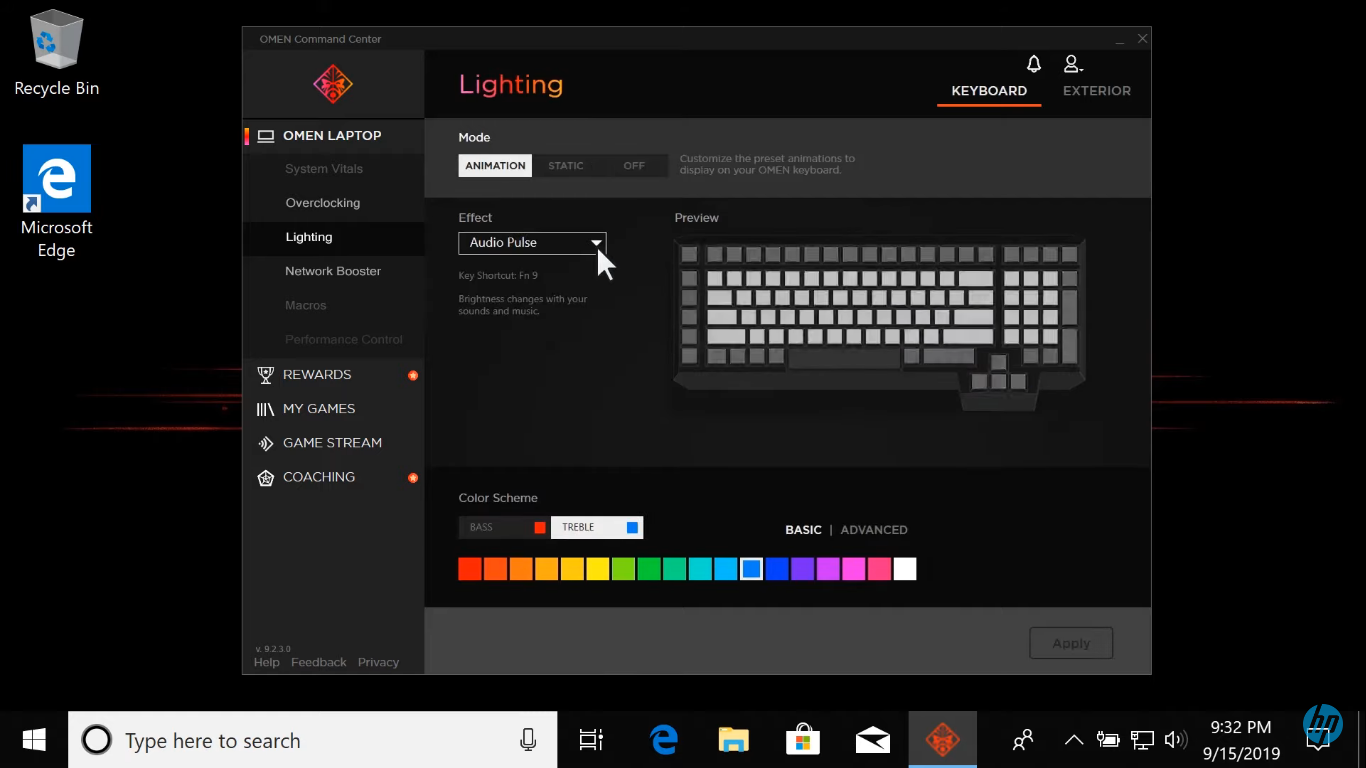1366x768 pixels.
Task: Click the My Games library icon
Action: click(x=265, y=409)
